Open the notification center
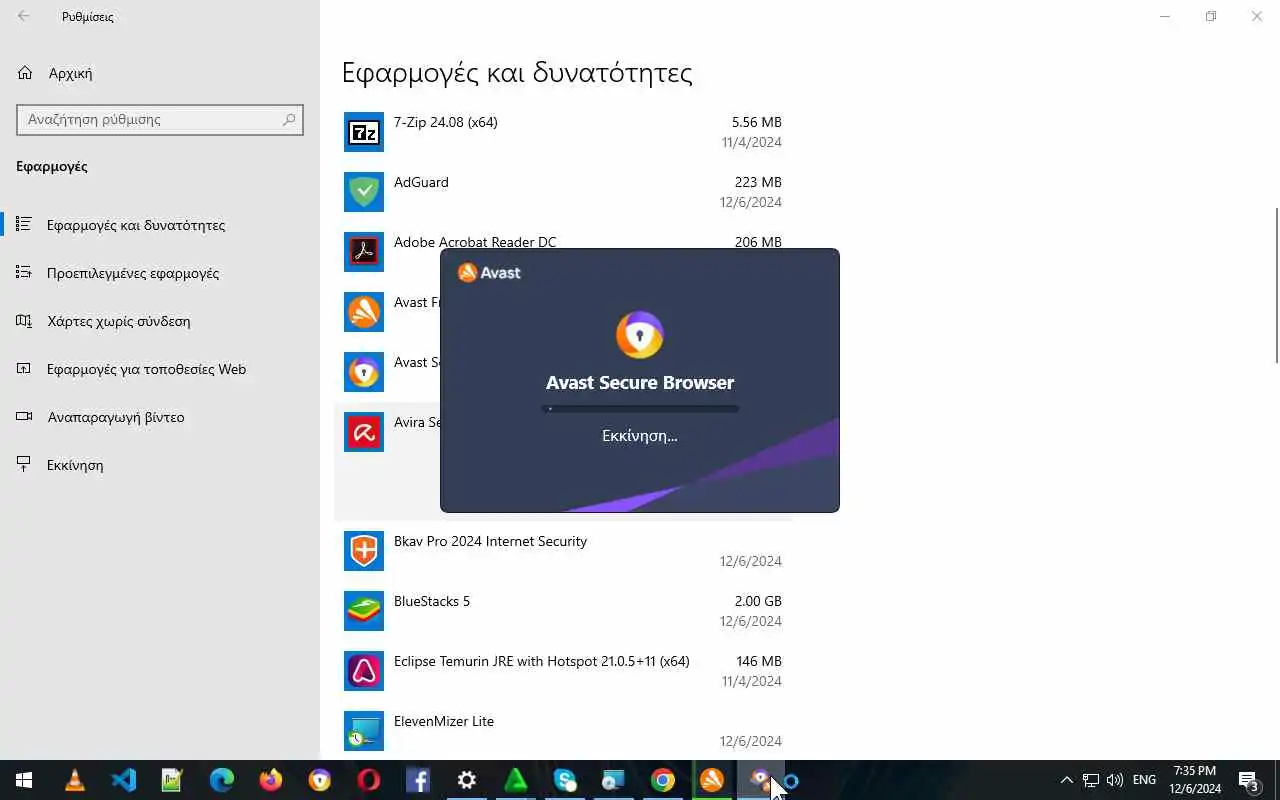The image size is (1280, 800). click(x=1249, y=780)
